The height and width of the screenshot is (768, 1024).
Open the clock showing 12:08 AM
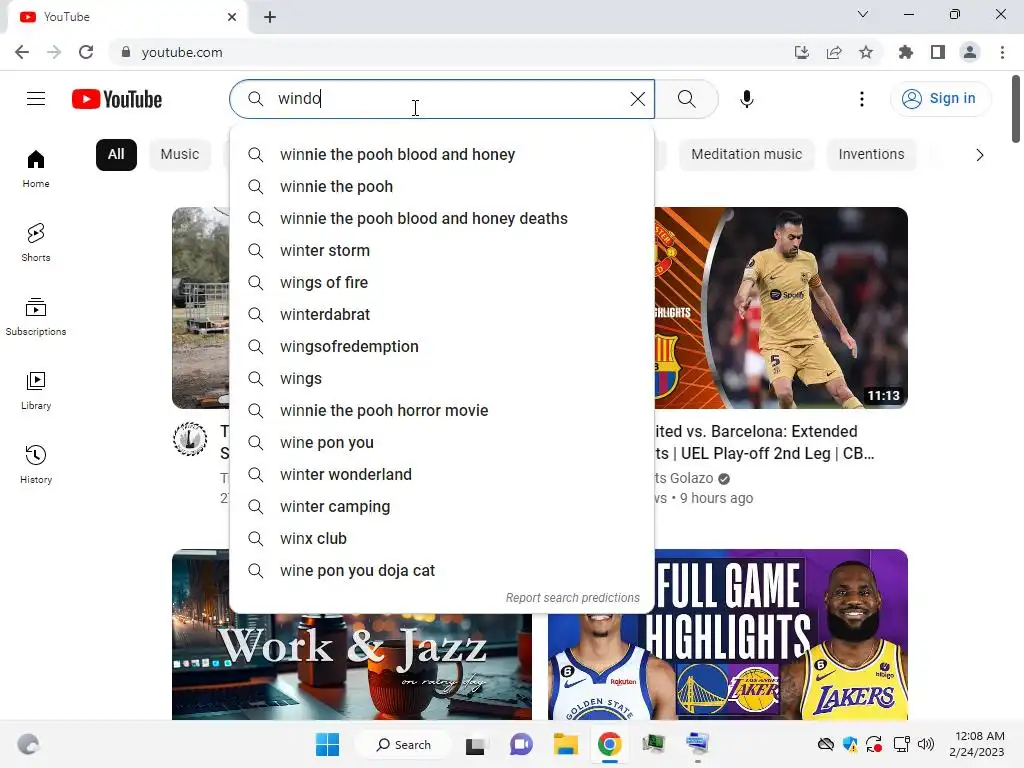(x=977, y=744)
